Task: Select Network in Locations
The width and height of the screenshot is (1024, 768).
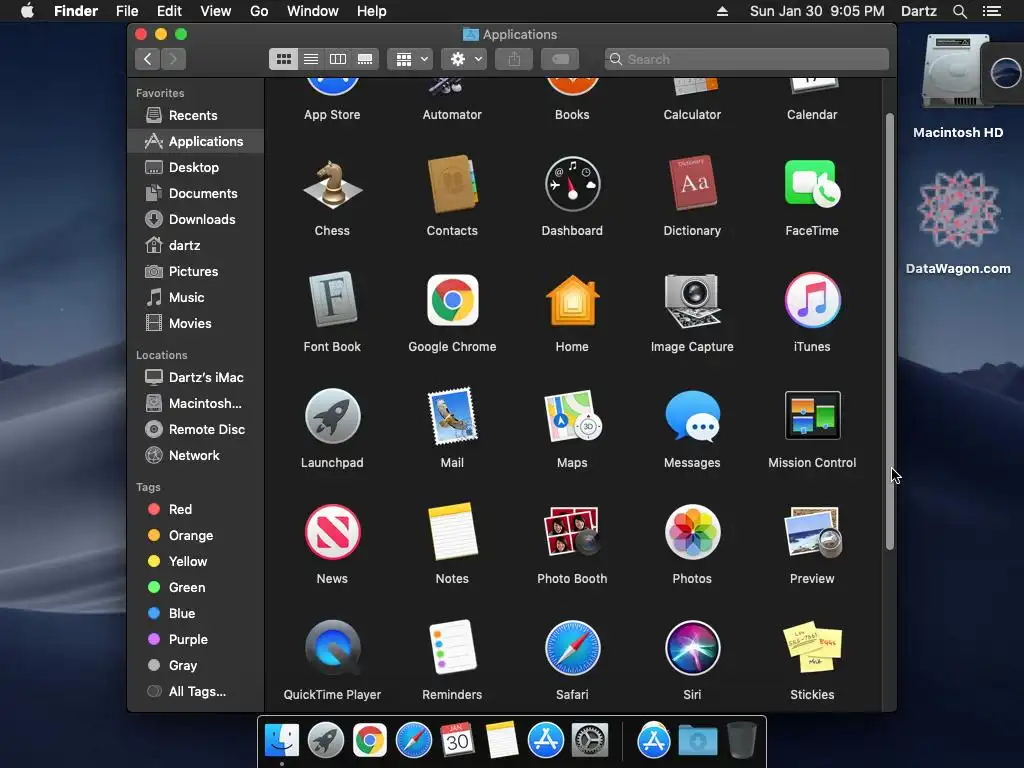Action: (x=196, y=456)
